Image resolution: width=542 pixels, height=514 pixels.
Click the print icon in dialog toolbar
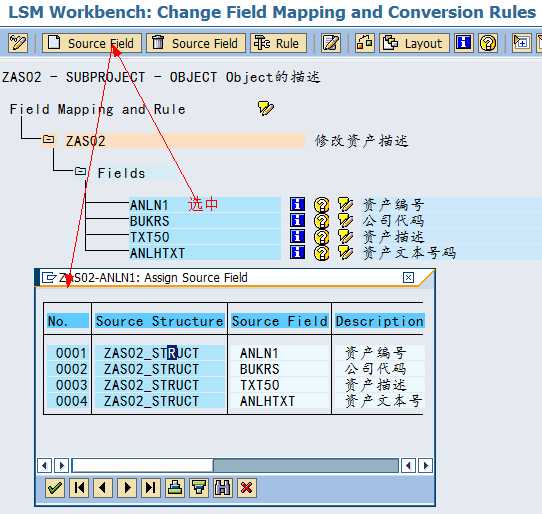175,488
